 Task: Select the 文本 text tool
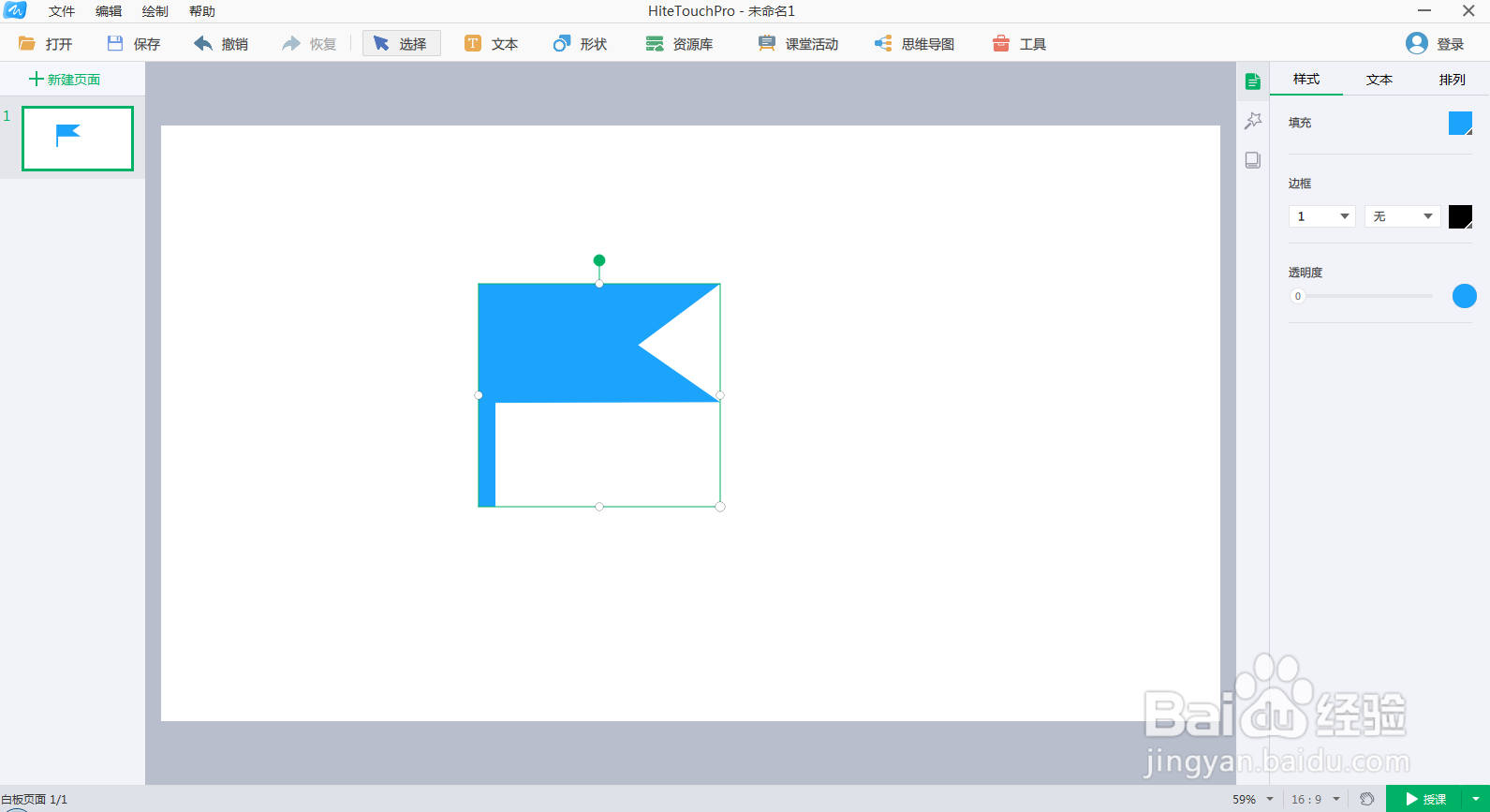click(x=492, y=44)
